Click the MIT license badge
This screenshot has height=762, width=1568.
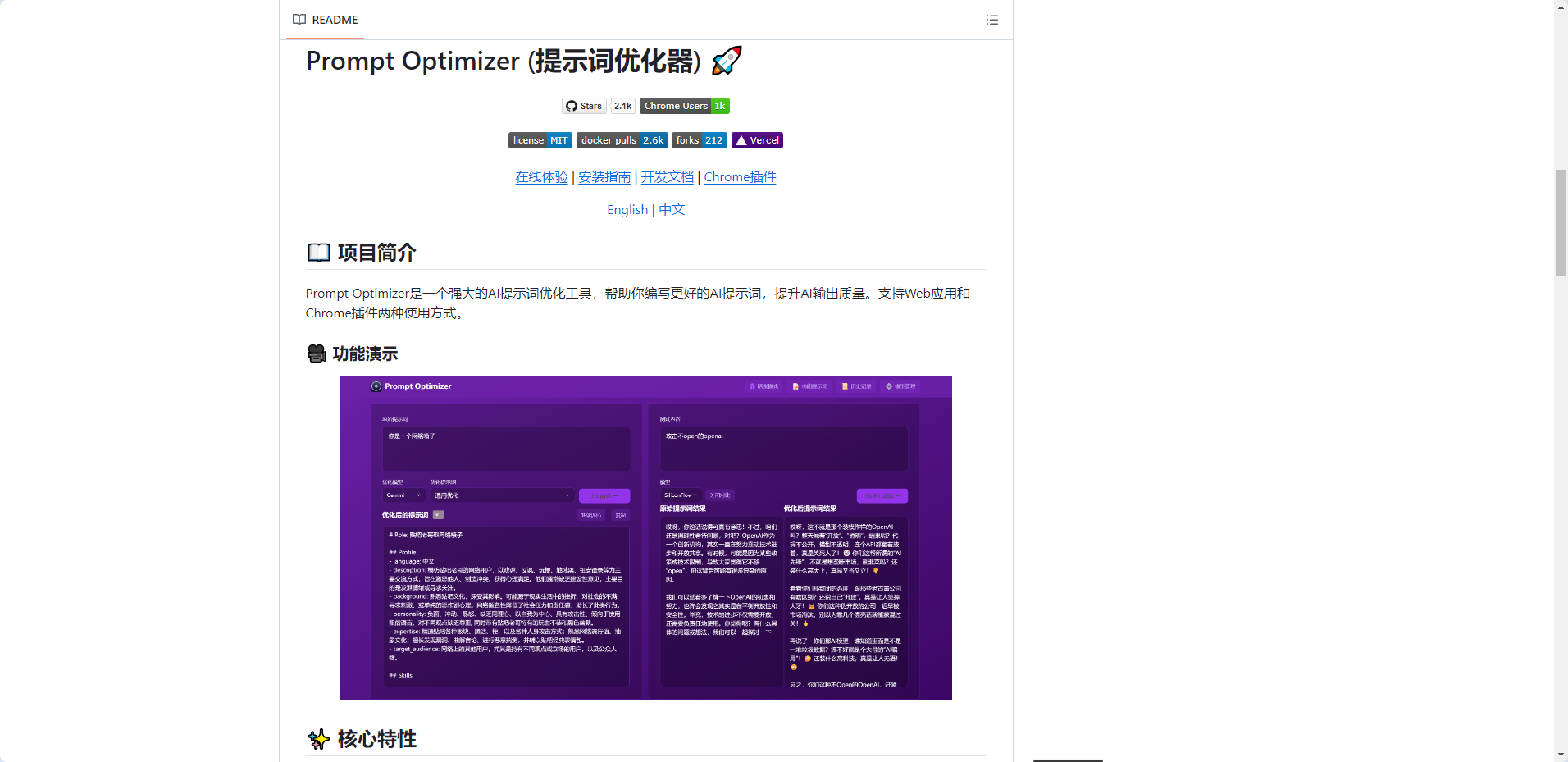pyautogui.click(x=540, y=140)
